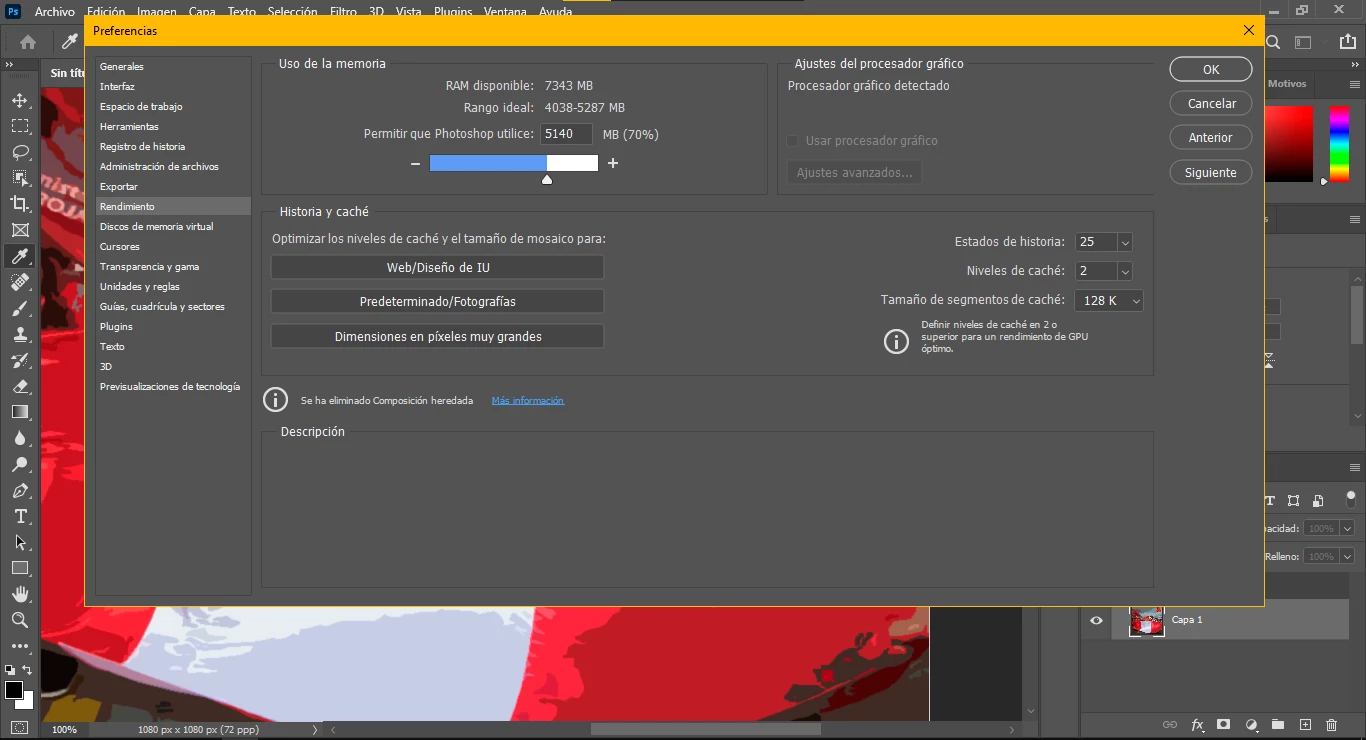Viewport: 1366px width, 740px height.
Task: Click the trash icon to delete layer
Action: [1331, 724]
